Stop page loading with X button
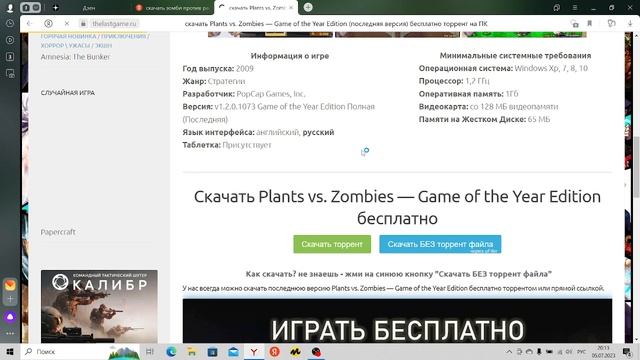Image resolution: width=640 pixels, height=360 pixels. pyautogui.click(x=67, y=24)
